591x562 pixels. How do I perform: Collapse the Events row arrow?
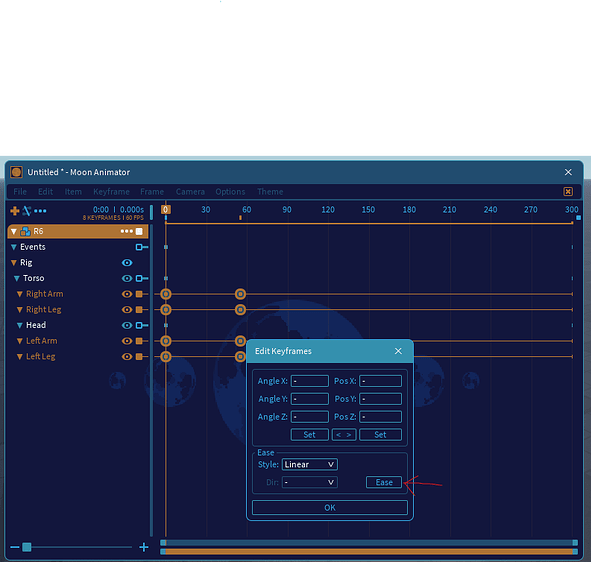[14, 247]
